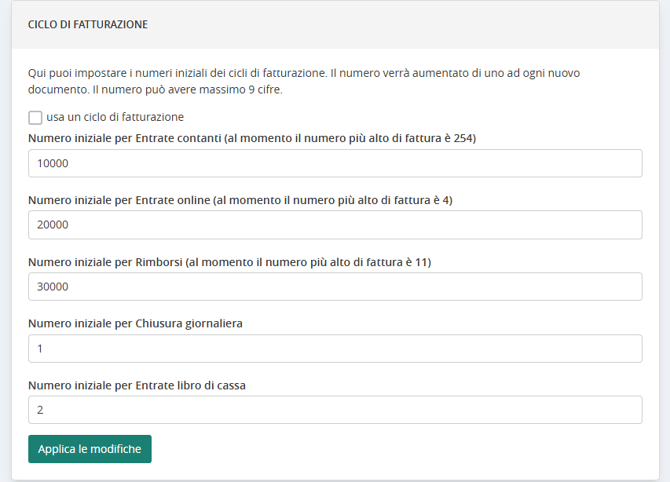Click the 'usa un ciclo di fatturazione' label text
The height and width of the screenshot is (482, 670).
tap(115, 117)
